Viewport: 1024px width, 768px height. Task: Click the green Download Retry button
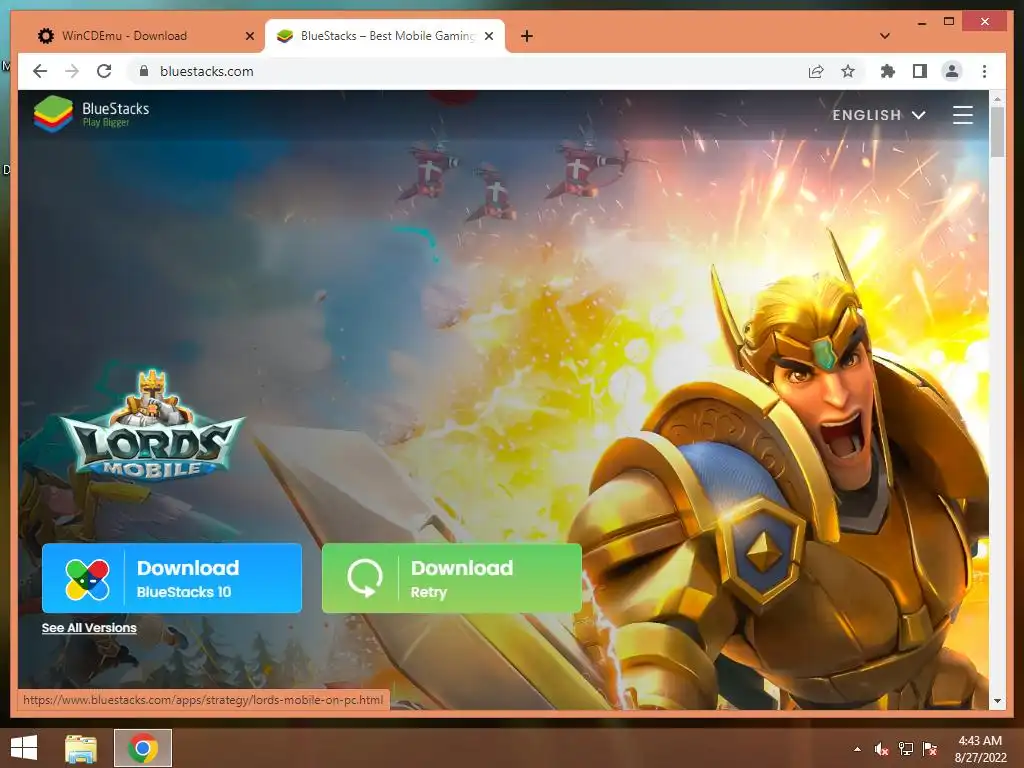click(452, 579)
